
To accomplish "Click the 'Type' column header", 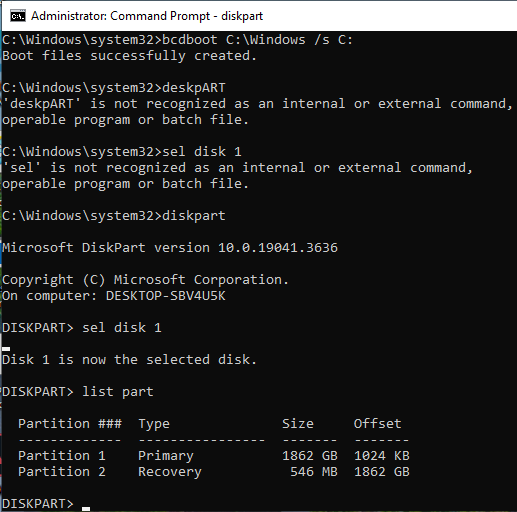I will tap(154, 424).
